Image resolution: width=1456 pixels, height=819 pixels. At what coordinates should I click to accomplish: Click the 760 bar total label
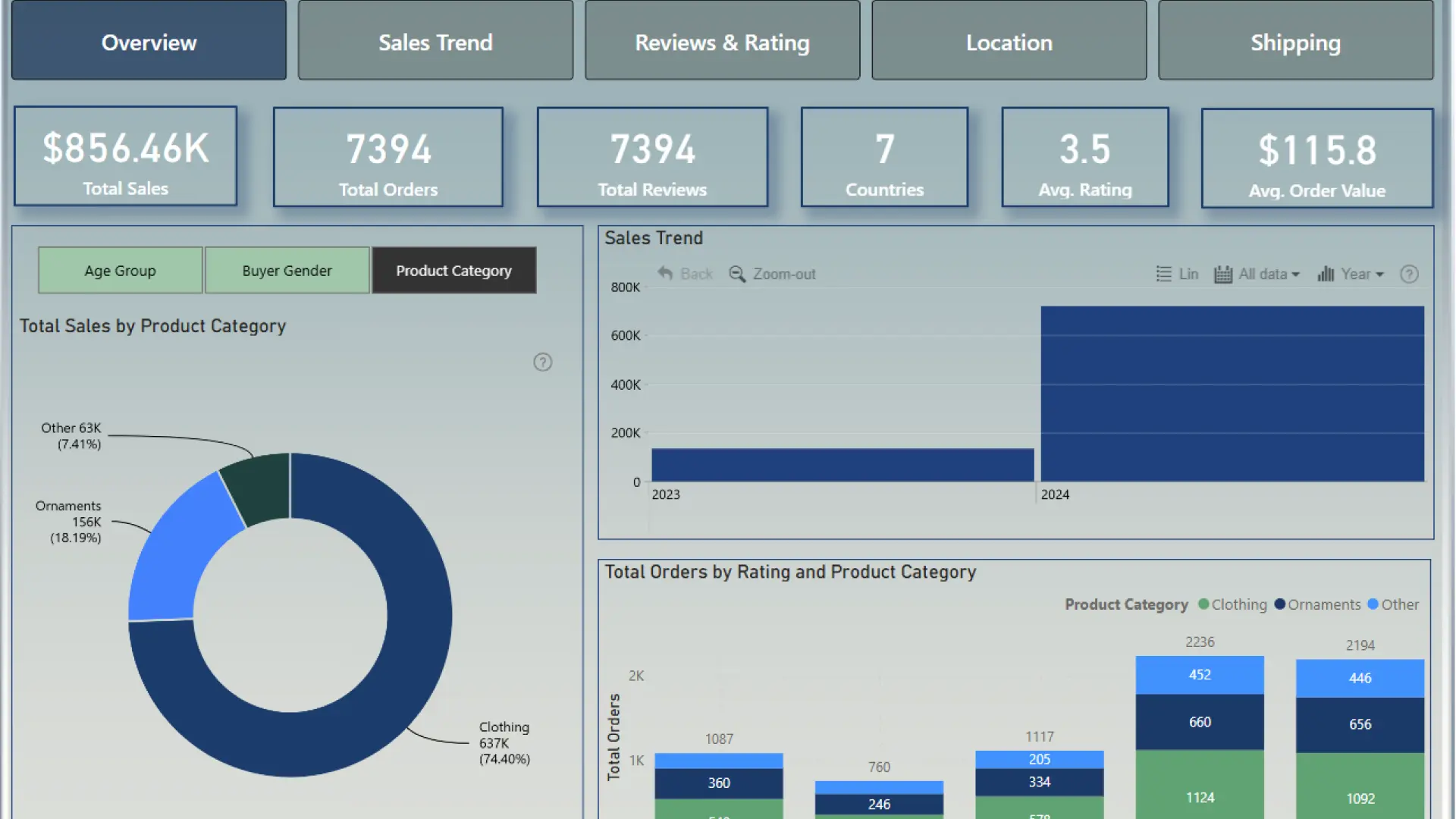click(879, 767)
